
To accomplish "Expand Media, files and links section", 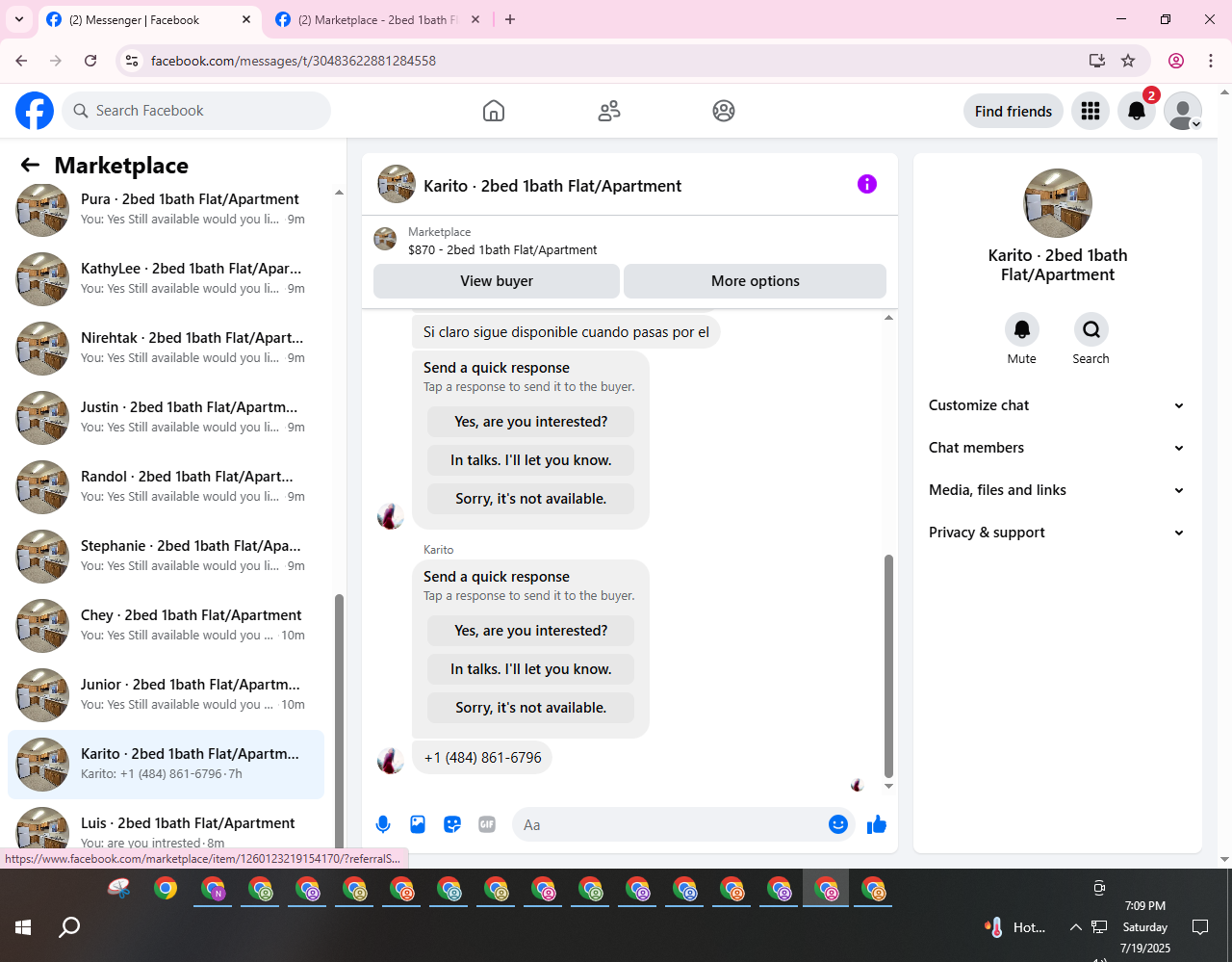I will click(1057, 490).
